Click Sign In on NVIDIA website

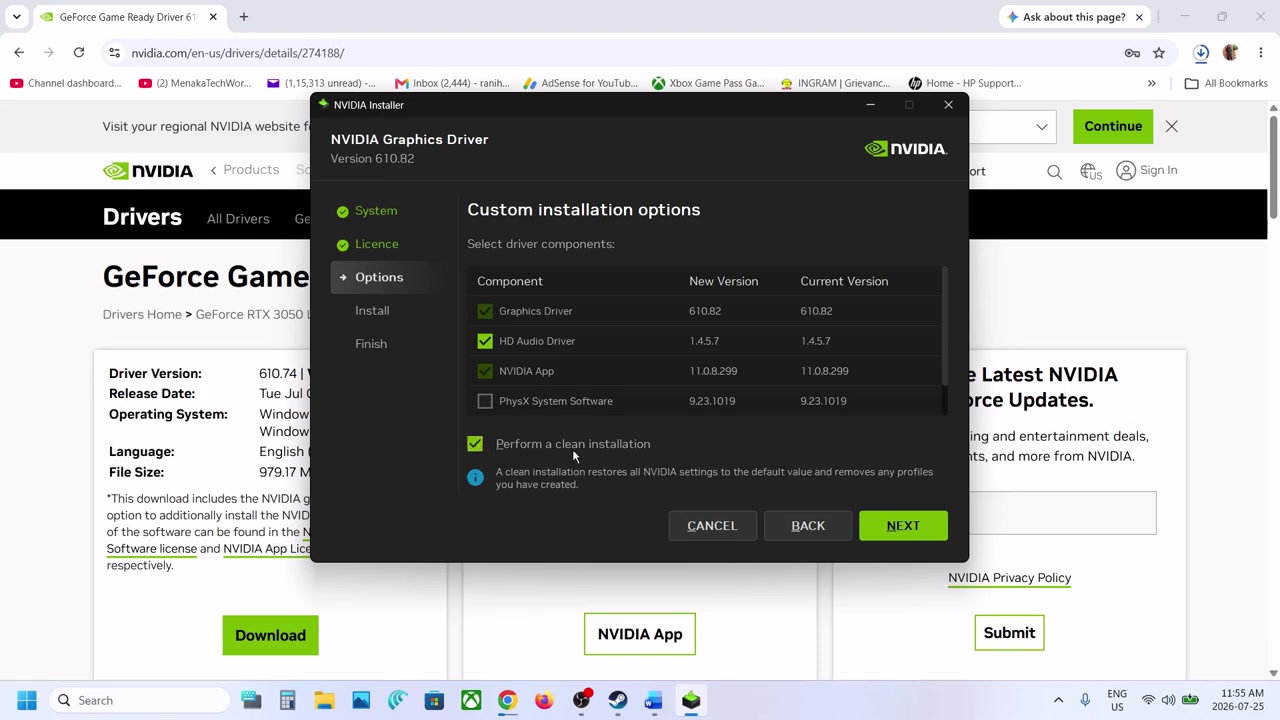pos(1146,170)
